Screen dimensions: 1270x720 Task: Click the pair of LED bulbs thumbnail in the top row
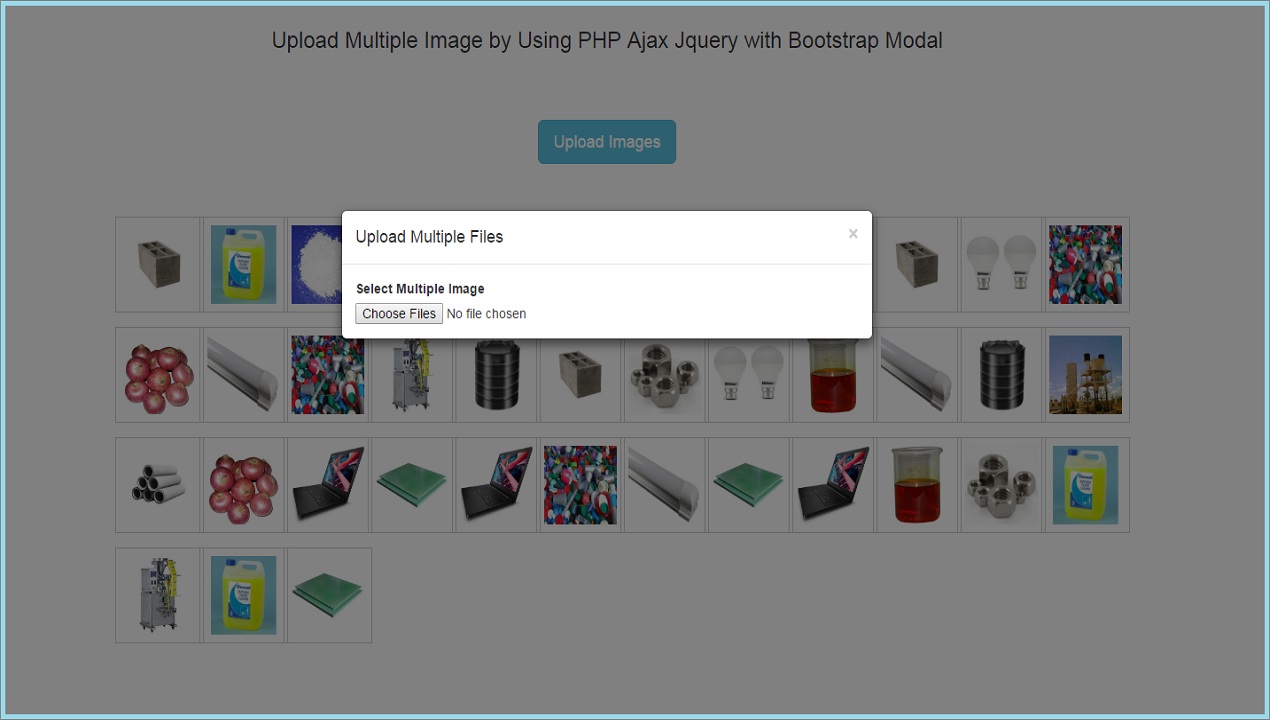(1001, 264)
